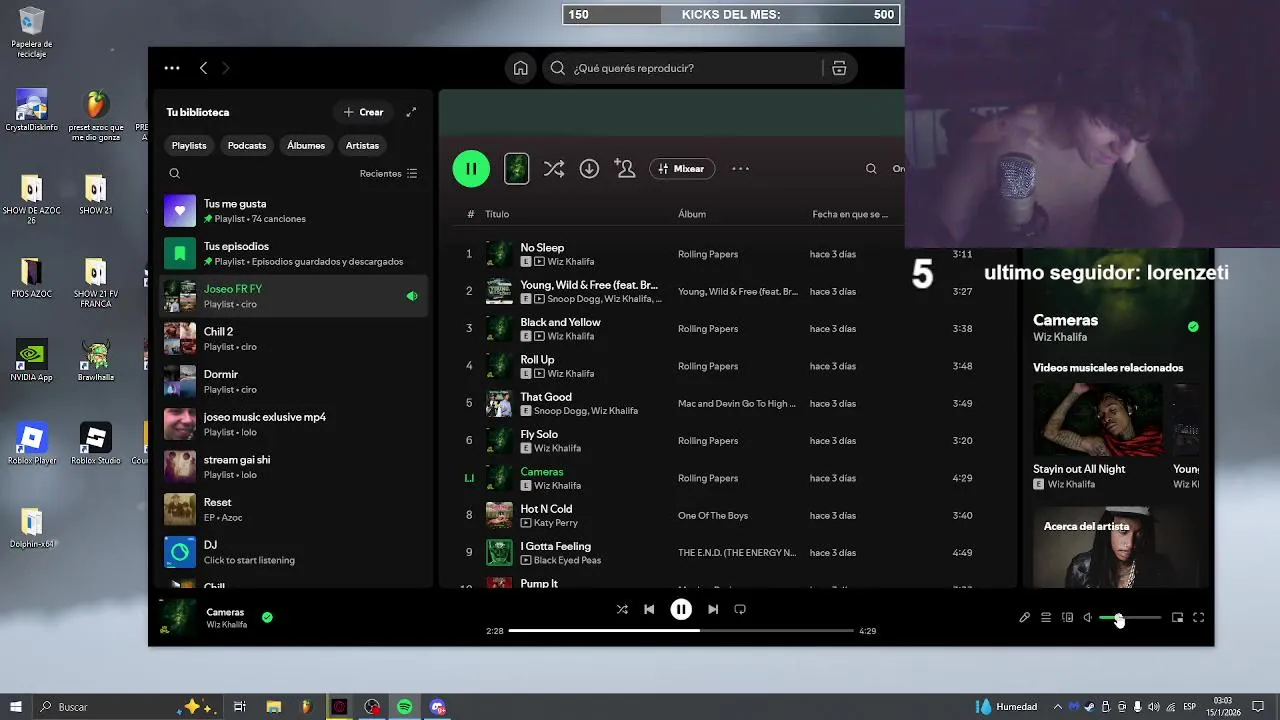Image resolution: width=1280 pixels, height=720 pixels.
Task: Pause the playlist with the big green button
Action: (471, 169)
